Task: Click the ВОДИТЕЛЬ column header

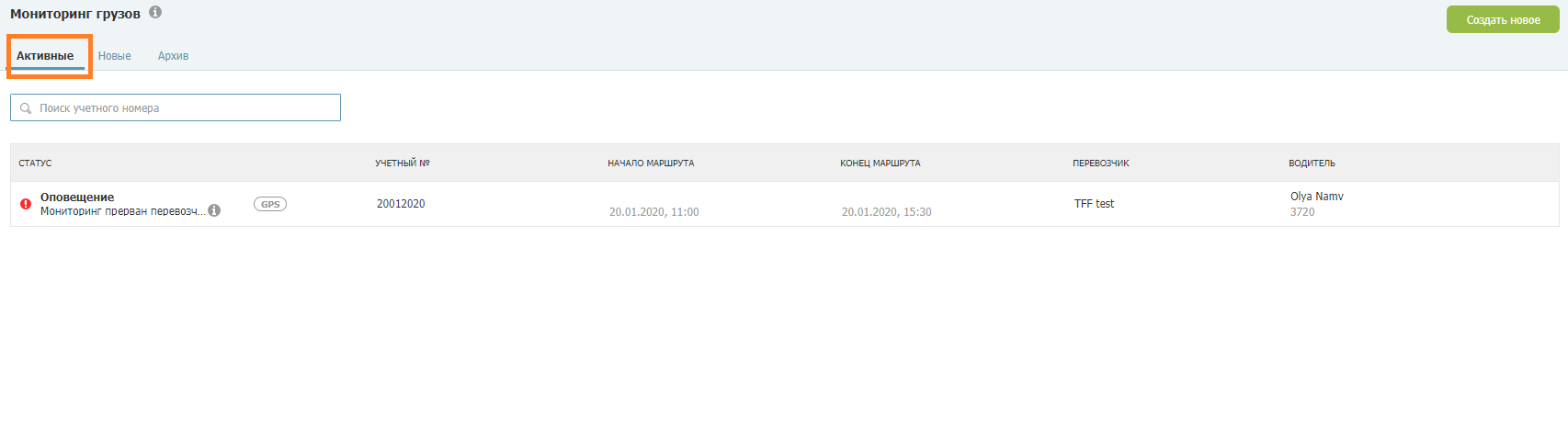Action: click(x=1312, y=164)
